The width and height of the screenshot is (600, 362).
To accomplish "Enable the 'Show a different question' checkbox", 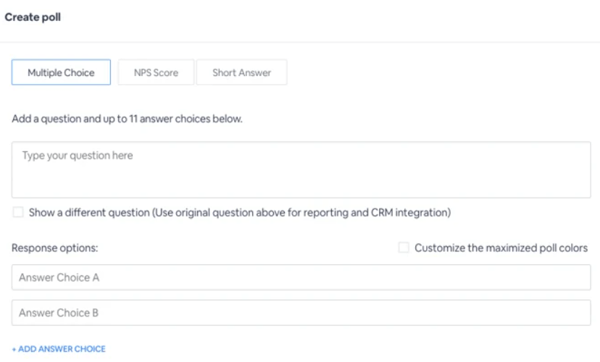I will click(x=18, y=212).
